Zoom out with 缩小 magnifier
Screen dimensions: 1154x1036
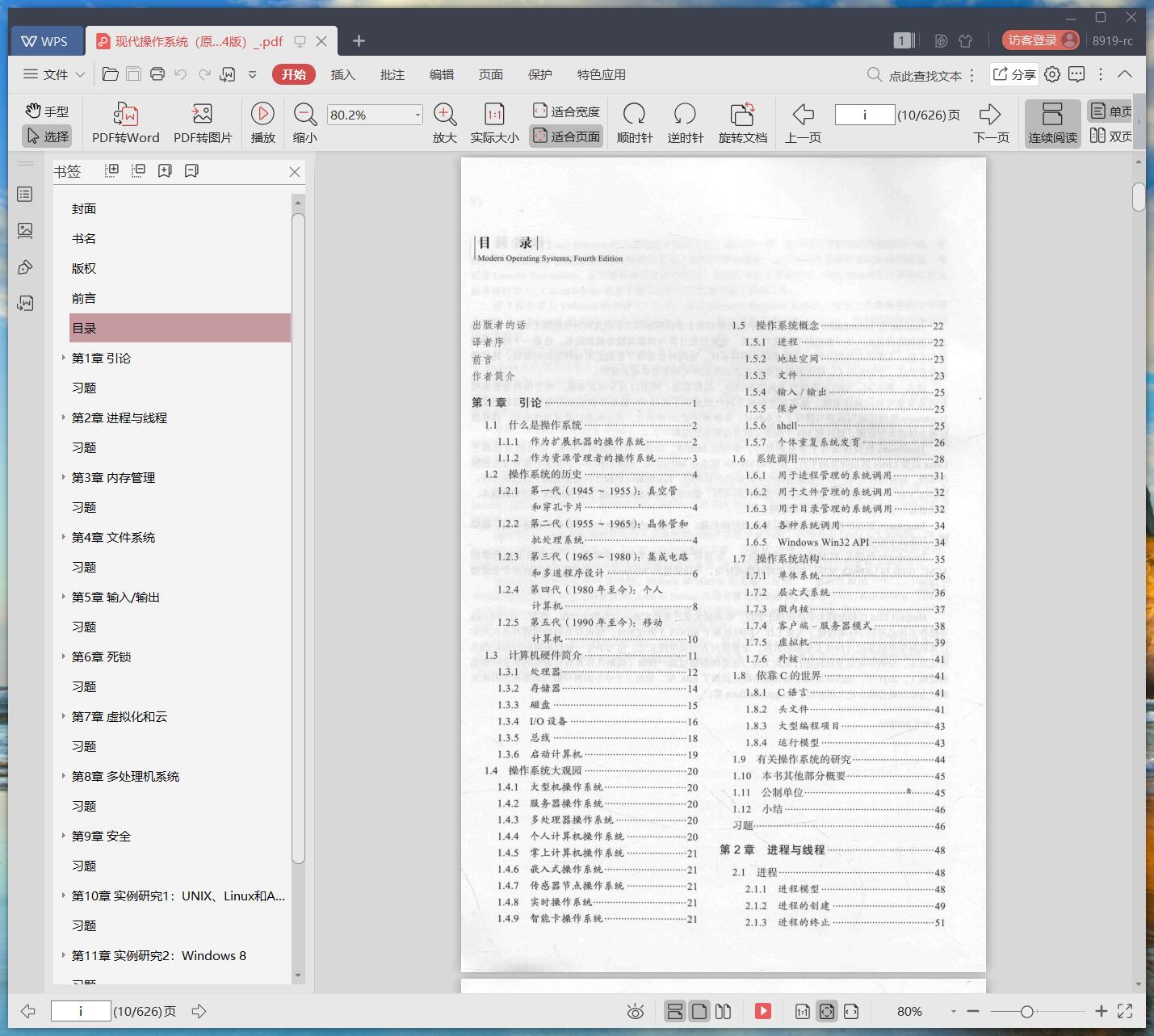tap(304, 124)
